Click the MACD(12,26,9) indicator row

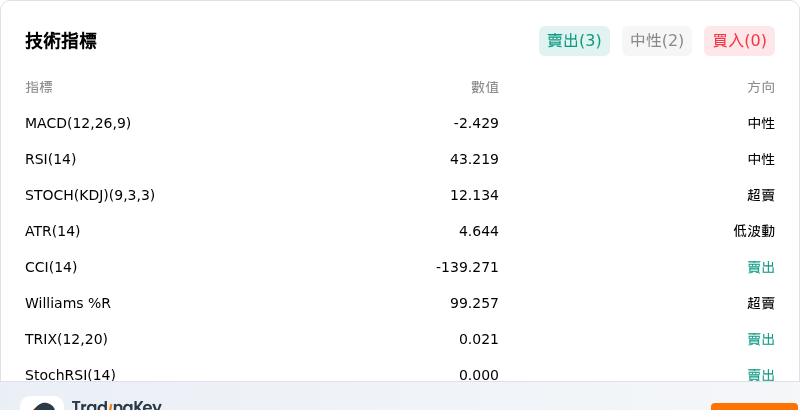click(400, 123)
